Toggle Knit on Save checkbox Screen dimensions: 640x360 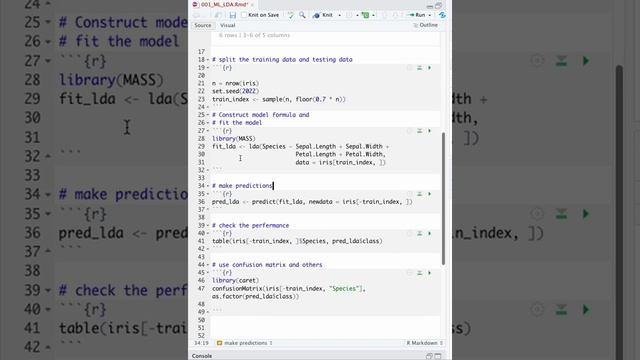(x=244, y=15)
